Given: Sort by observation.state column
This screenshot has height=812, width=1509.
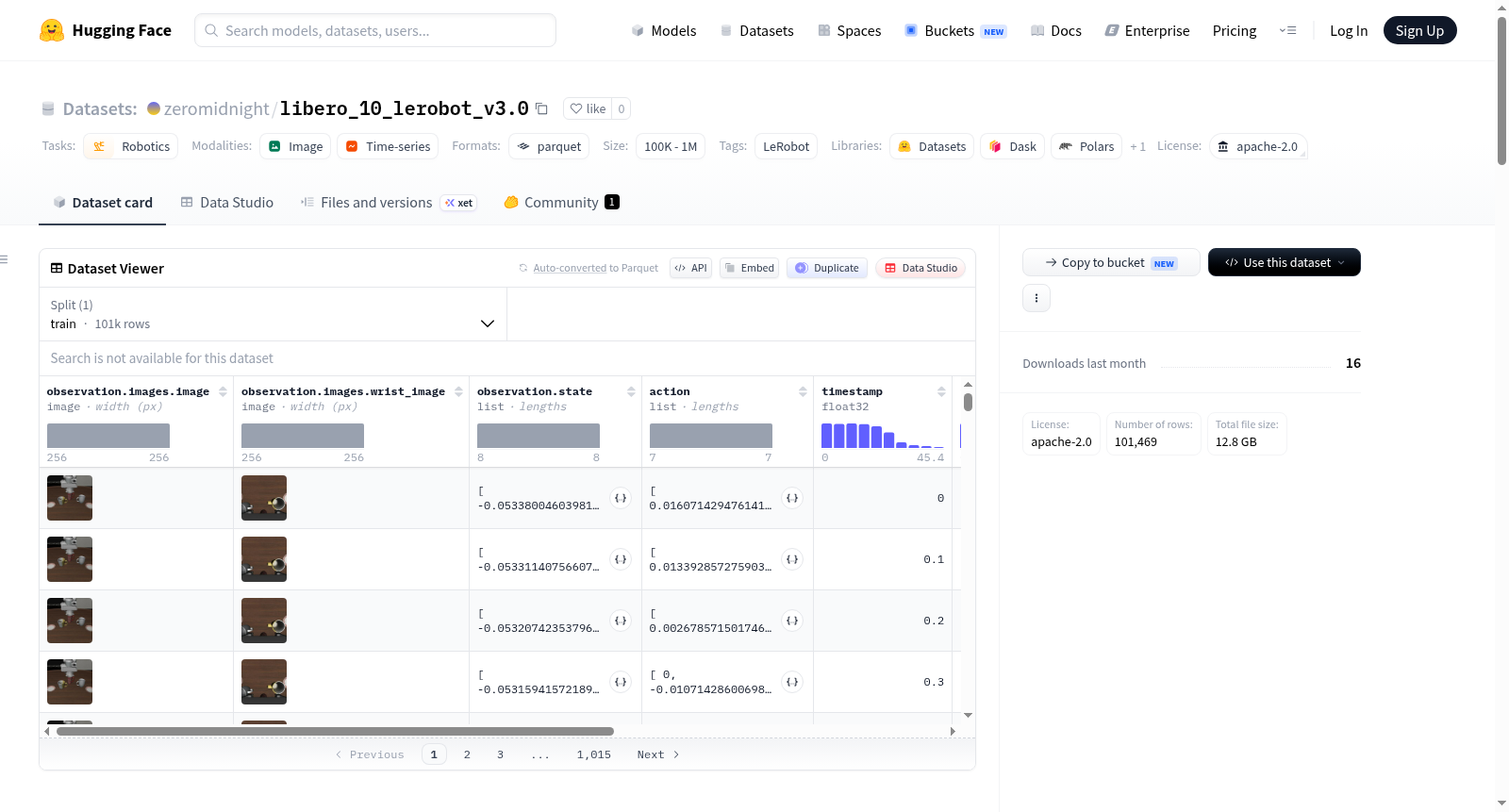Looking at the screenshot, I should [x=631, y=391].
